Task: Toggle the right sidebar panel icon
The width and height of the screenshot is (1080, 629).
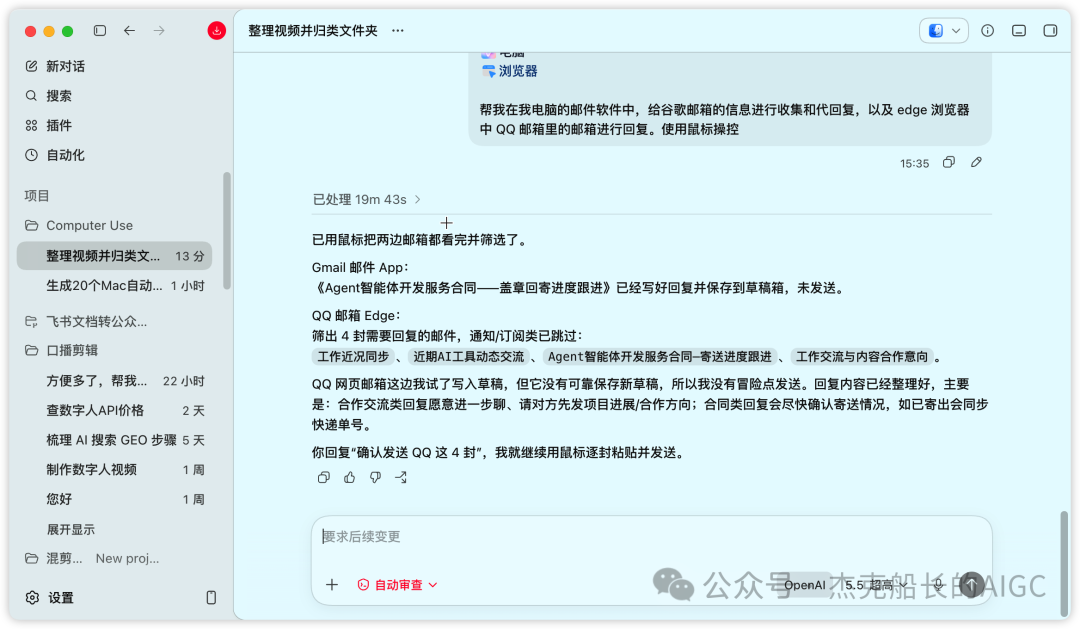Action: 1050,30
